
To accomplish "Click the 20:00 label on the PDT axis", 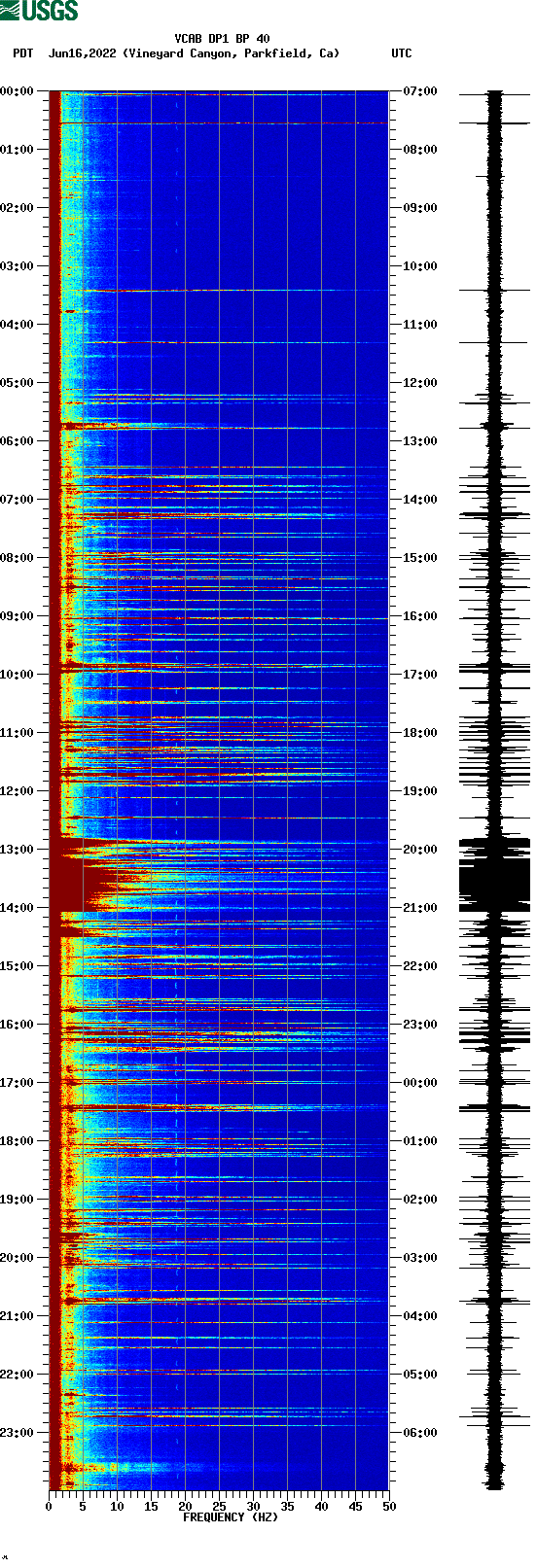I will tap(17, 1258).
